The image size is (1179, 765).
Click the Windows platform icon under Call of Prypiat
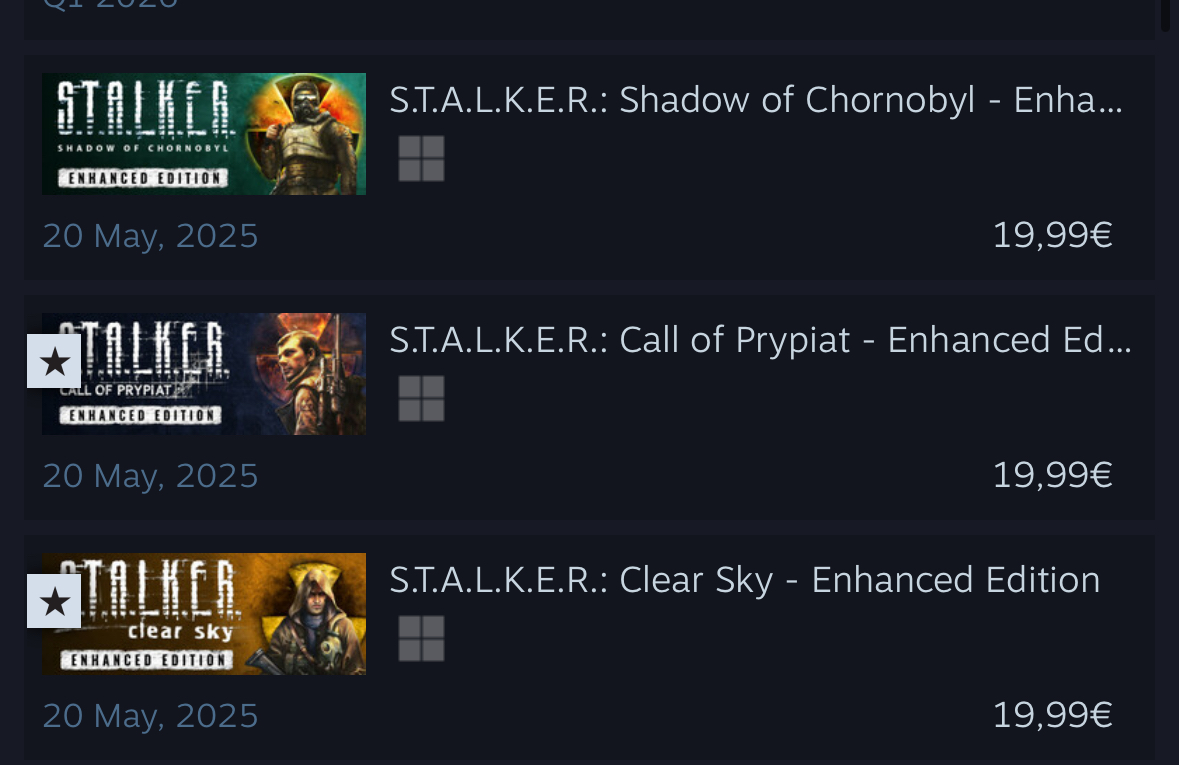tap(421, 399)
